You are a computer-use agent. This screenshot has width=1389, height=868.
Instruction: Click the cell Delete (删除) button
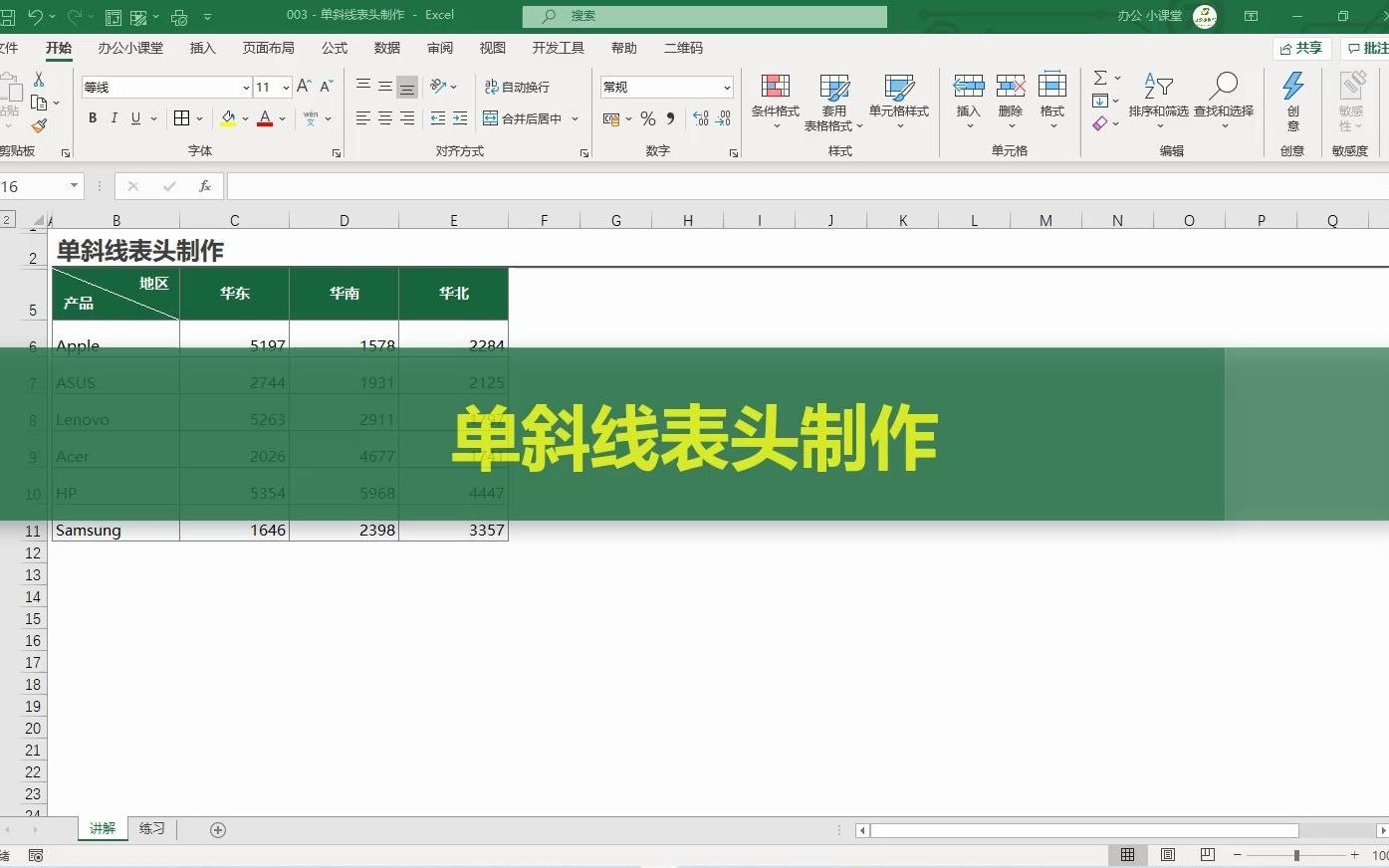coord(1011,101)
